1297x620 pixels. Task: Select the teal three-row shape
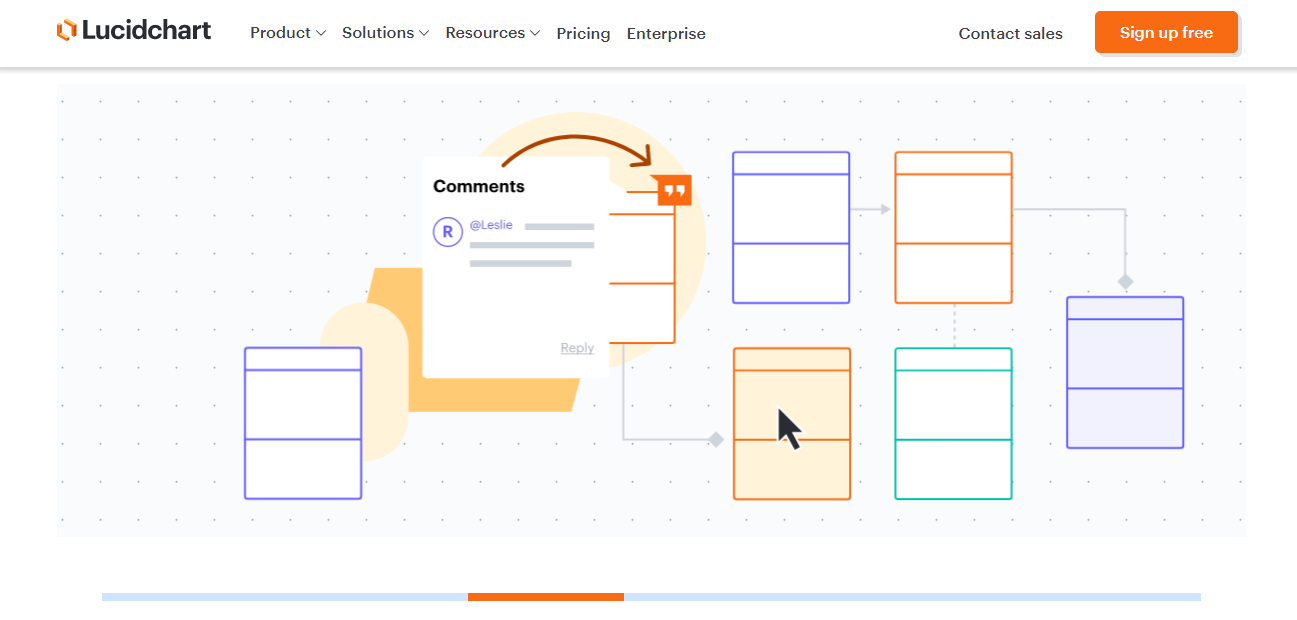(953, 423)
